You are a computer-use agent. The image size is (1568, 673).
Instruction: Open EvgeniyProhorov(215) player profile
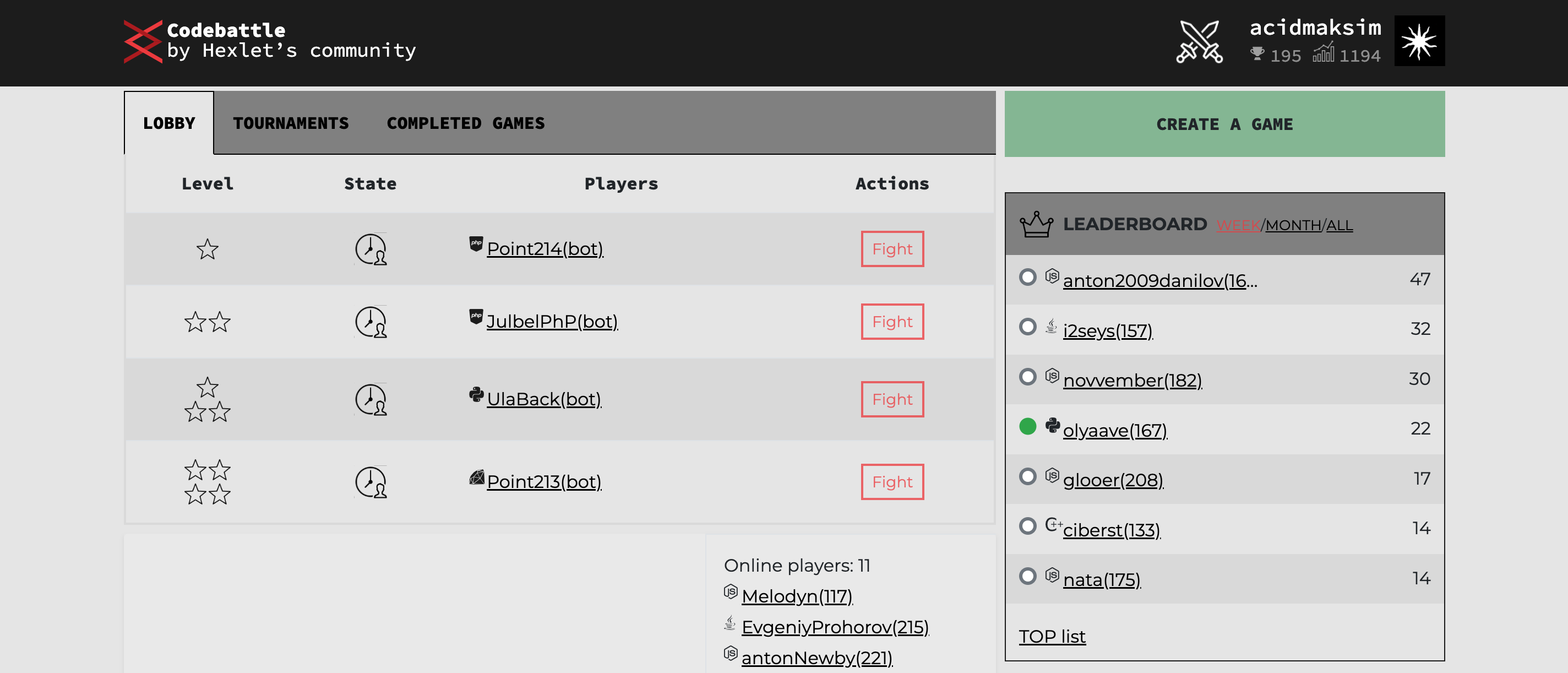click(x=835, y=627)
